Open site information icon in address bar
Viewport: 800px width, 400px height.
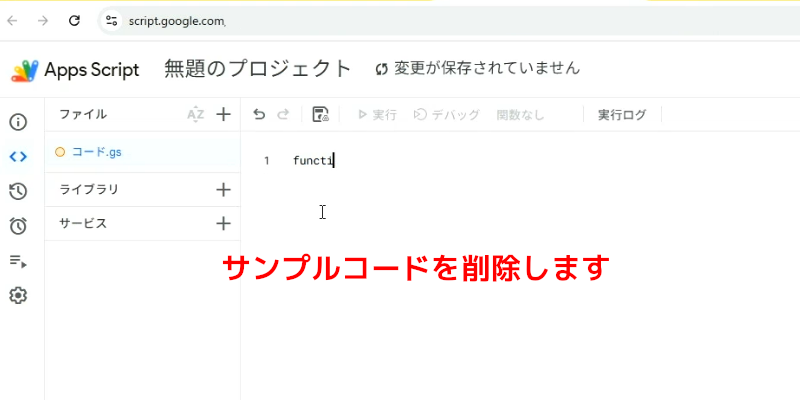coord(111,21)
